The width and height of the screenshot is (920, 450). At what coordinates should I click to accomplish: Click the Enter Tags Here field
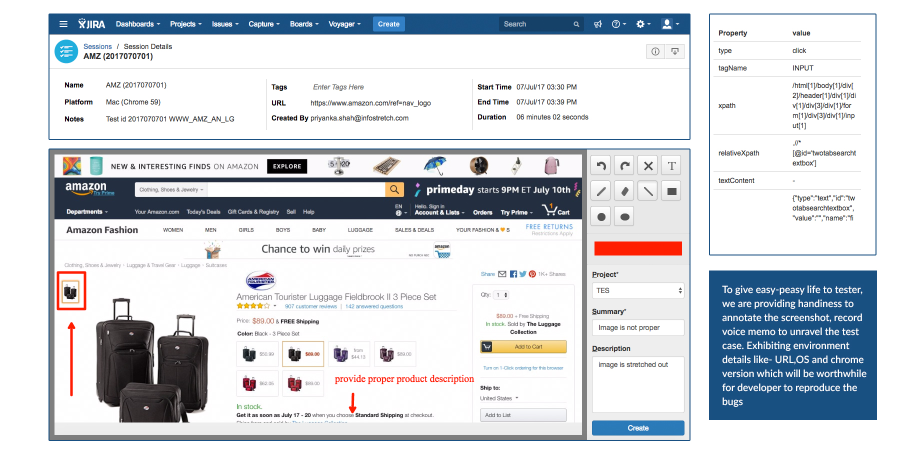(x=339, y=87)
